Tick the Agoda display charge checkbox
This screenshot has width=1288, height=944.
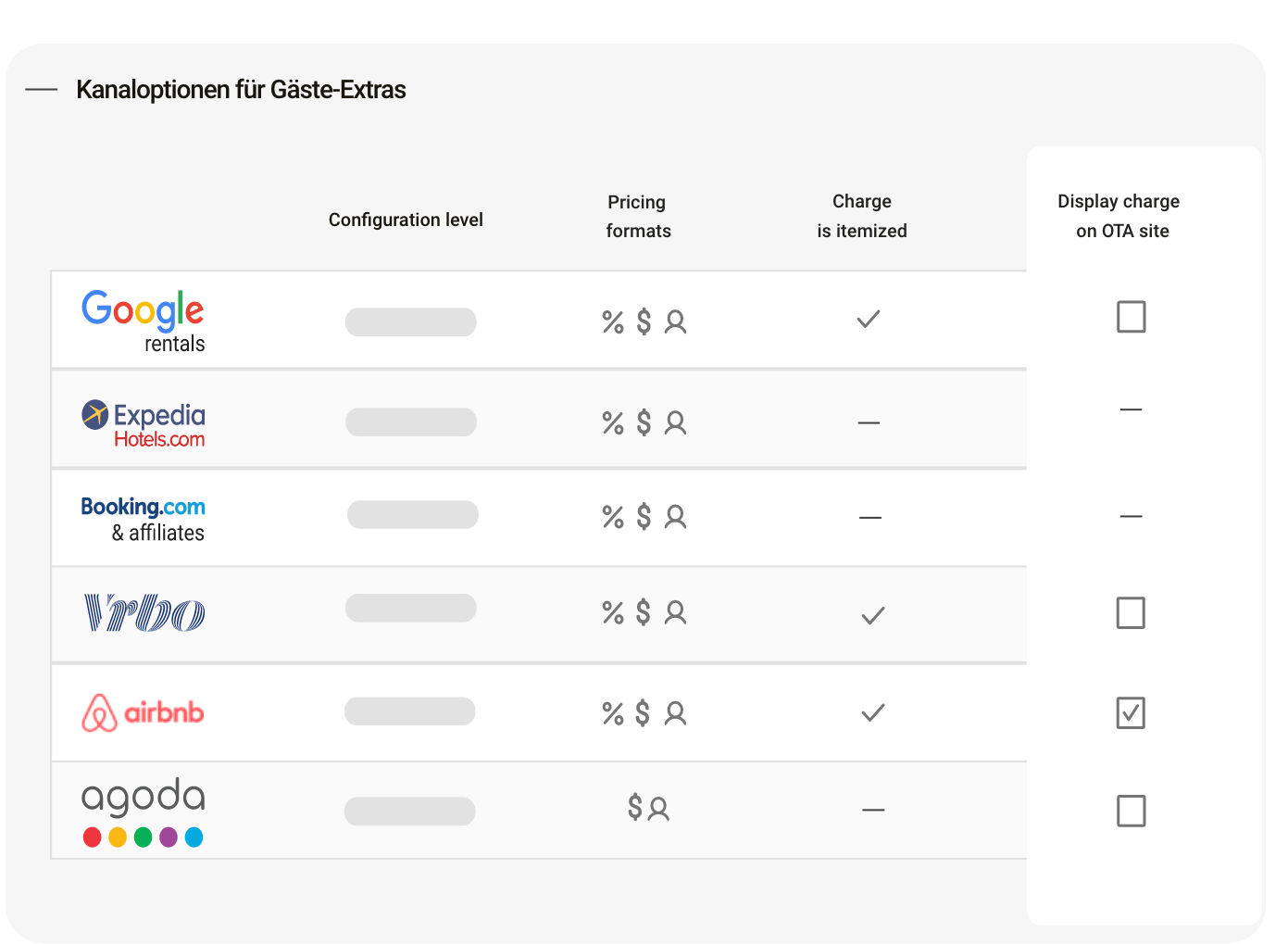[x=1131, y=811]
